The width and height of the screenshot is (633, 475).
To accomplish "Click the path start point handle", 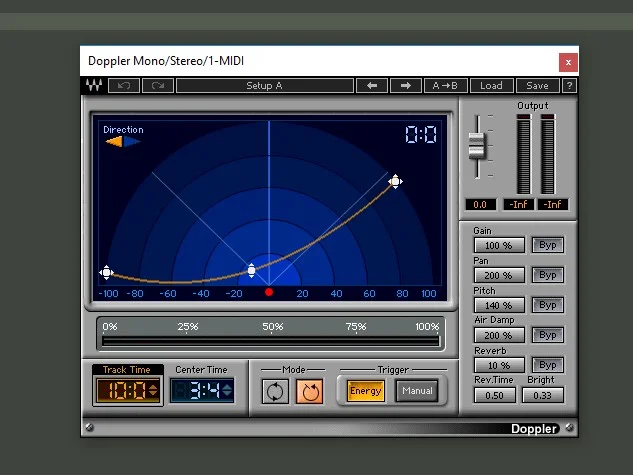I will (106, 273).
